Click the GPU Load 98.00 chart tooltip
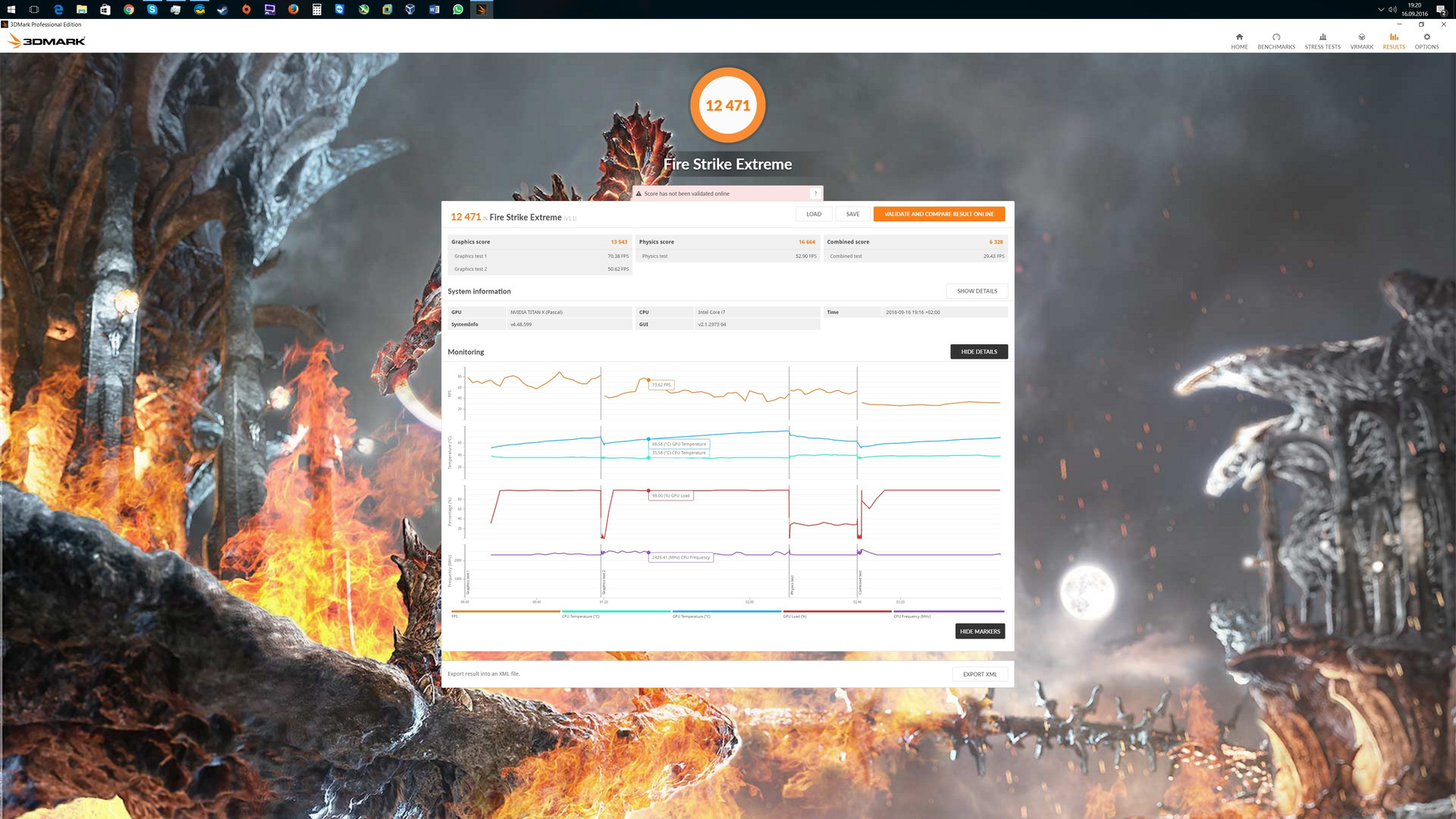 [672, 496]
